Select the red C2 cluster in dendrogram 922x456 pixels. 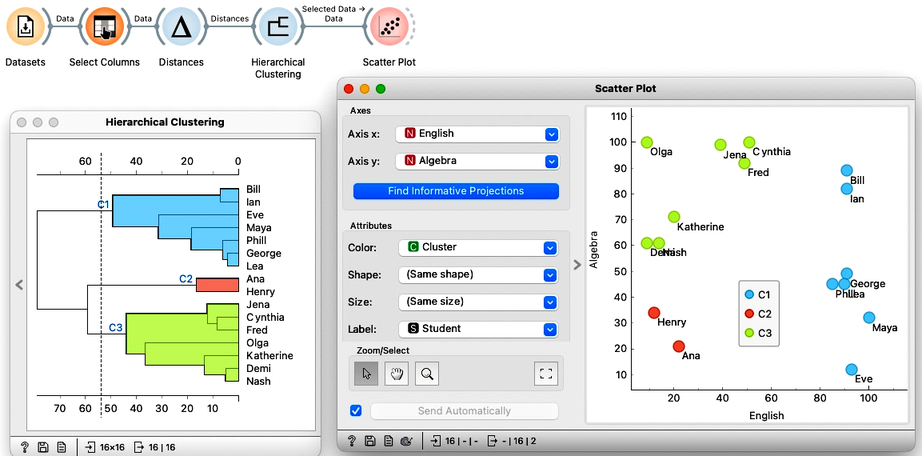tap(217, 285)
